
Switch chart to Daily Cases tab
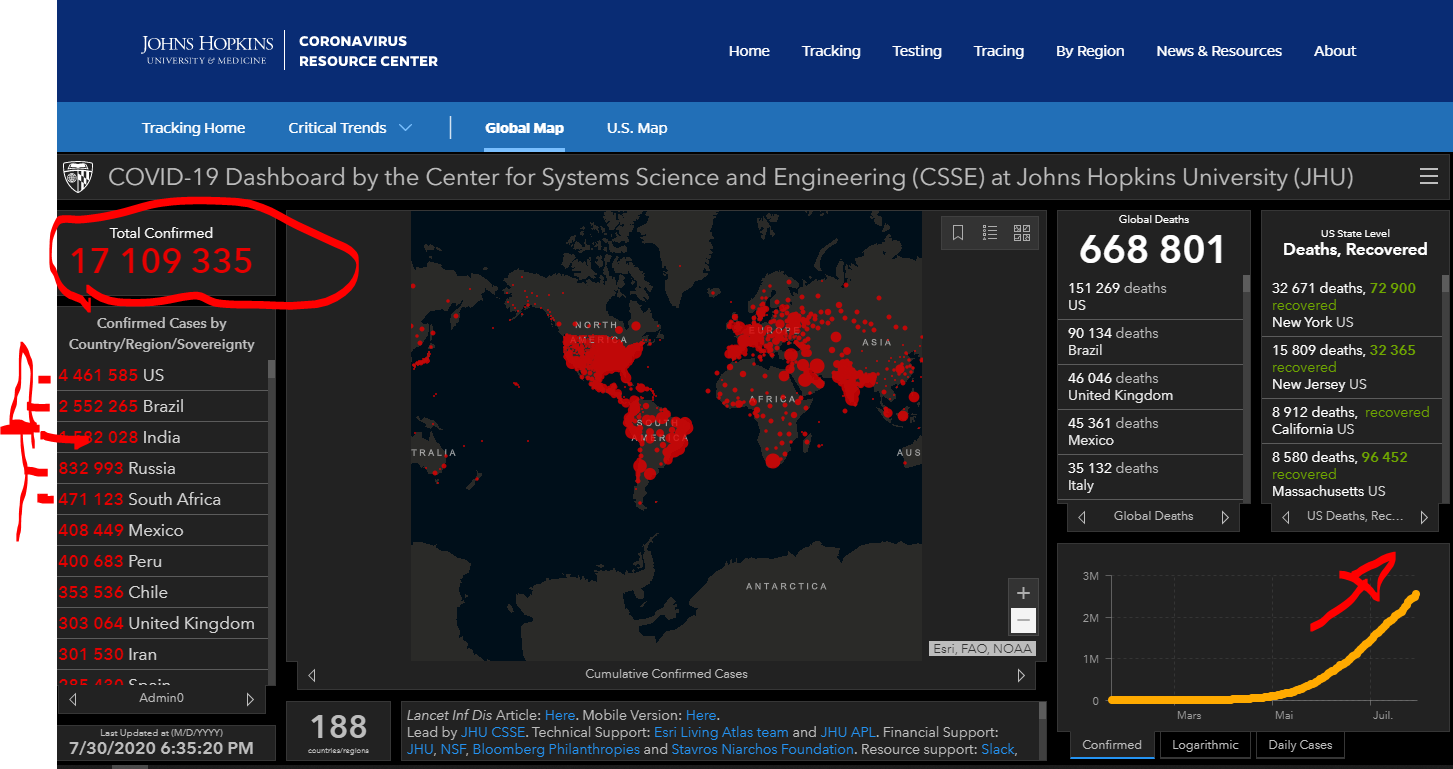(1300, 745)
